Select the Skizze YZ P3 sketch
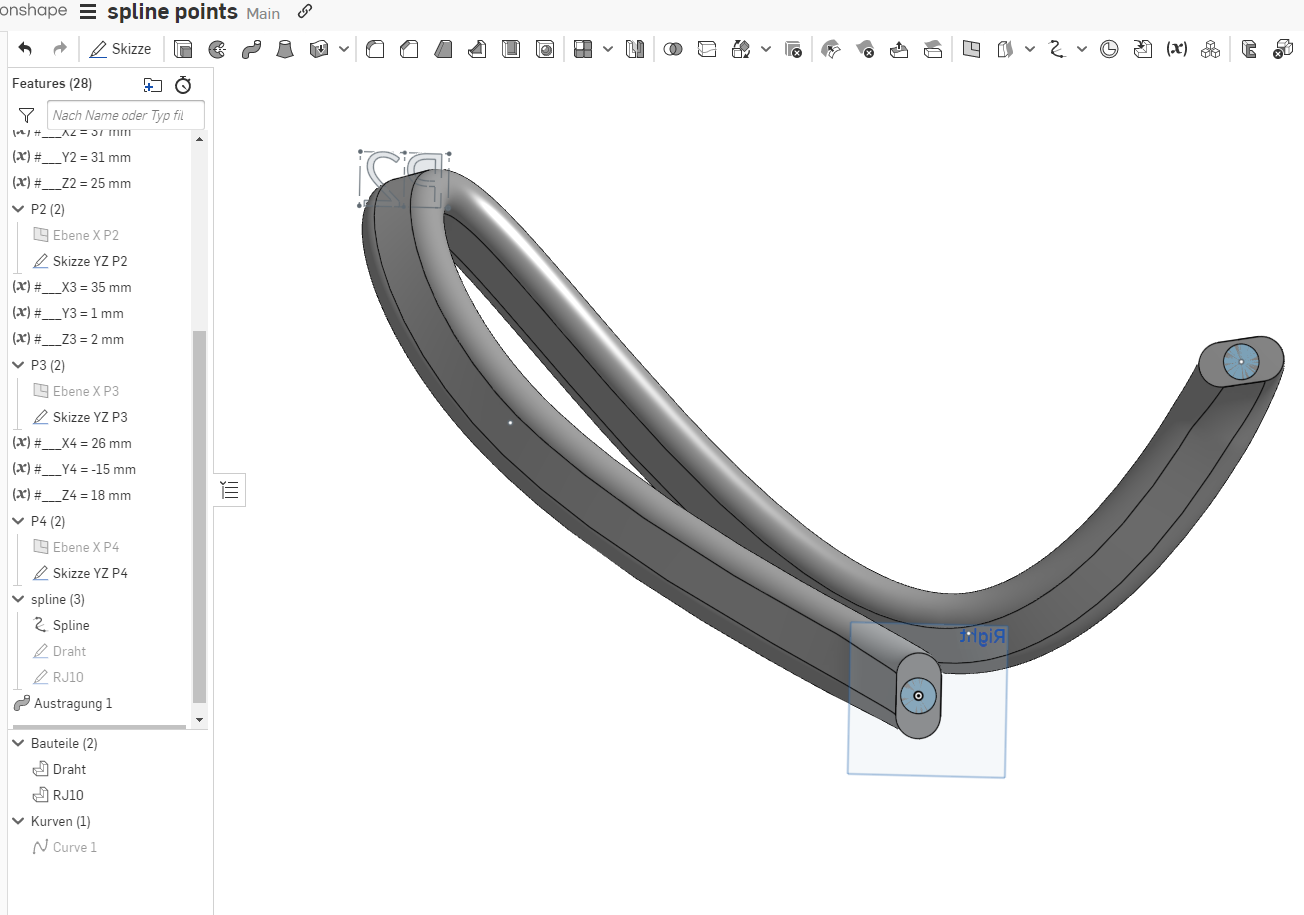Image resolution: width=1304 pixels, height=915 pixels. pos(90,417)
